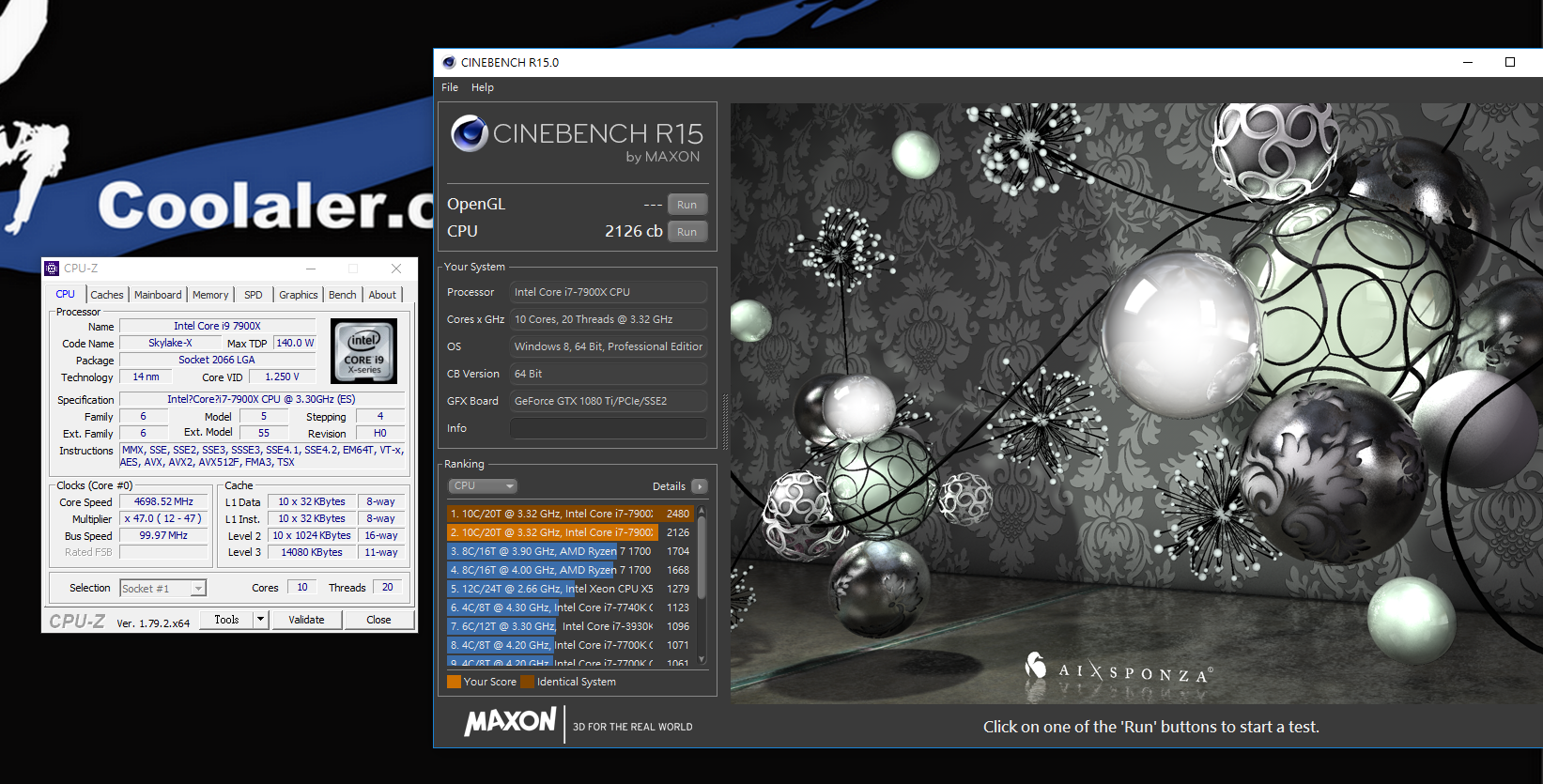Click the Level 3 cache 14080 KBytes value
This screenshot has height=784, width=1543.
pyautogui.click(x=312, y=552)
